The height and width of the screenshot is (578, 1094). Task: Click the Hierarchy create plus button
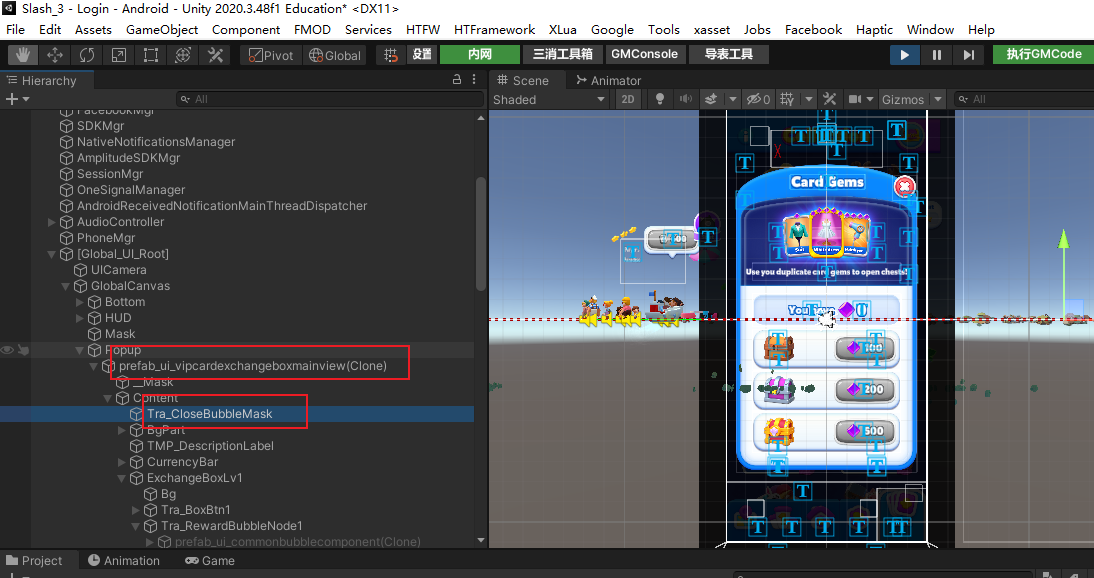point(12,99)
